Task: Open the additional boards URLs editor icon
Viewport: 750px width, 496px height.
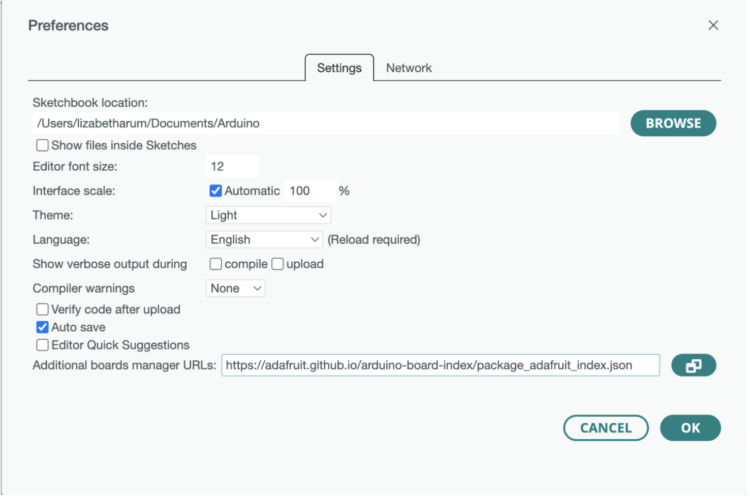Action: 694,366
